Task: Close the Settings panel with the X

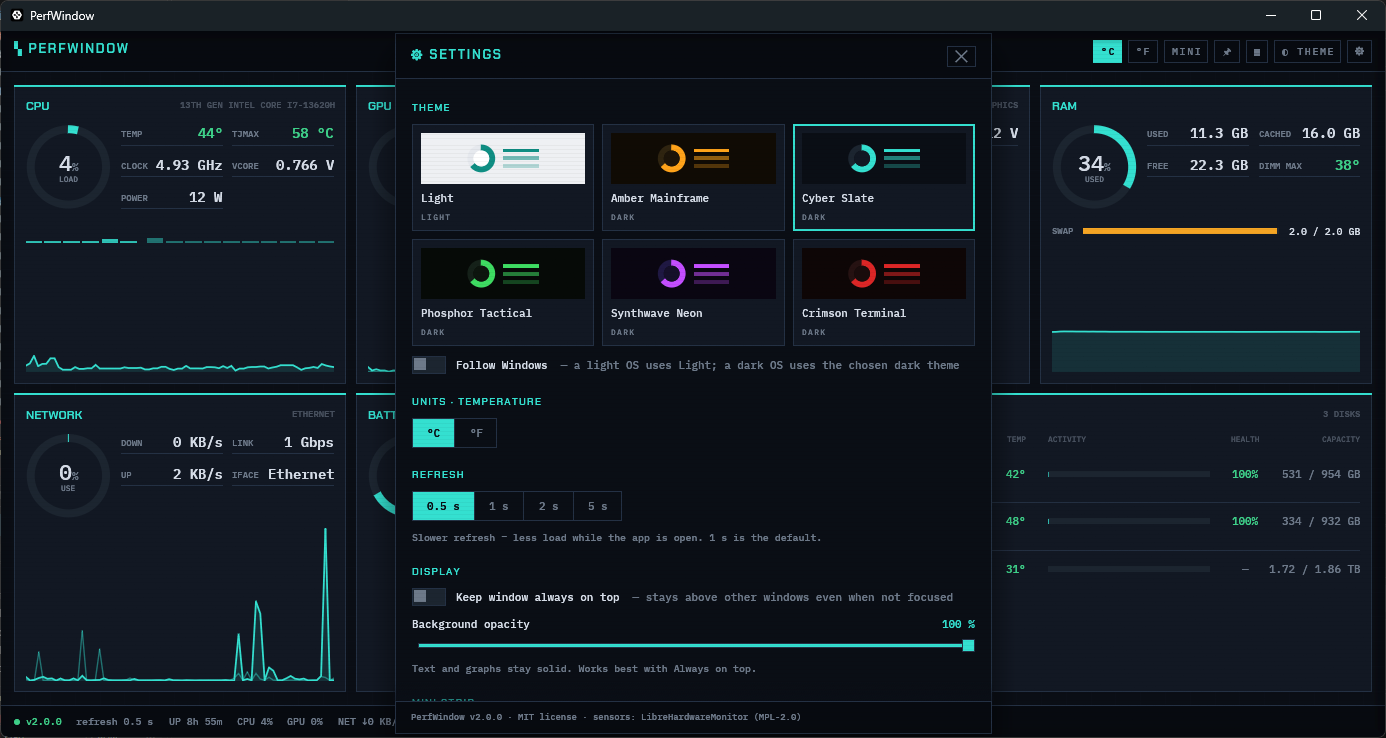Action: [961, 56]
